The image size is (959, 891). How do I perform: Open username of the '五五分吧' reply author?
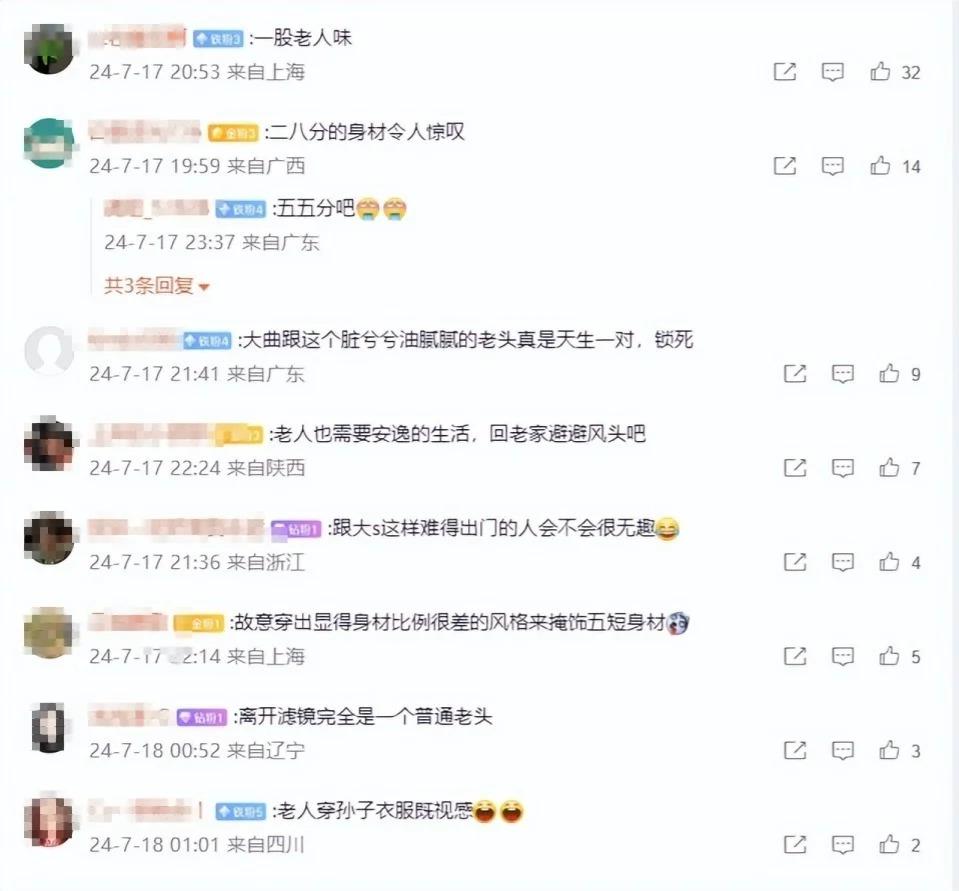(157, 209)
